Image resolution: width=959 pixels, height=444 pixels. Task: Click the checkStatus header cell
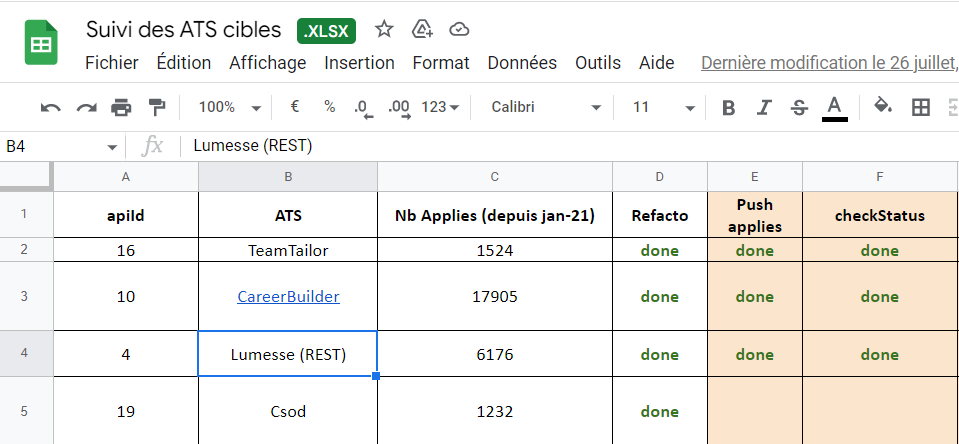(x=879, y=215)
